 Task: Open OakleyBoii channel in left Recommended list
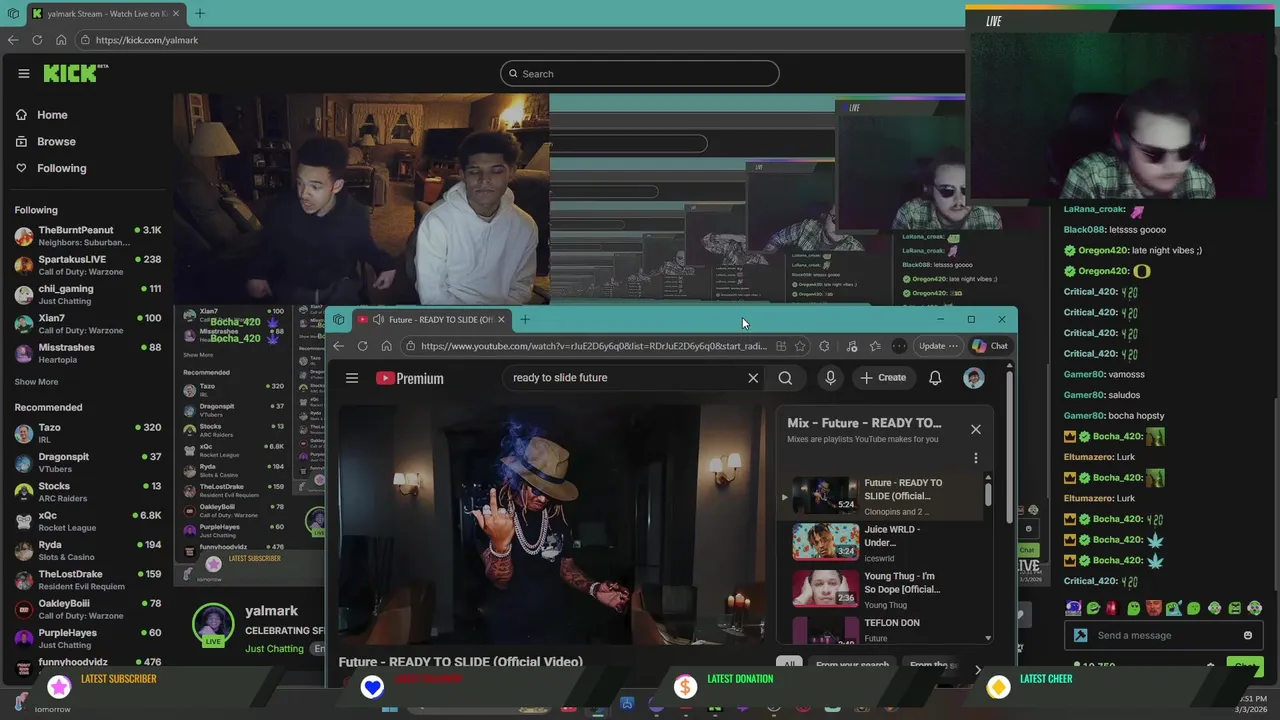88,609
